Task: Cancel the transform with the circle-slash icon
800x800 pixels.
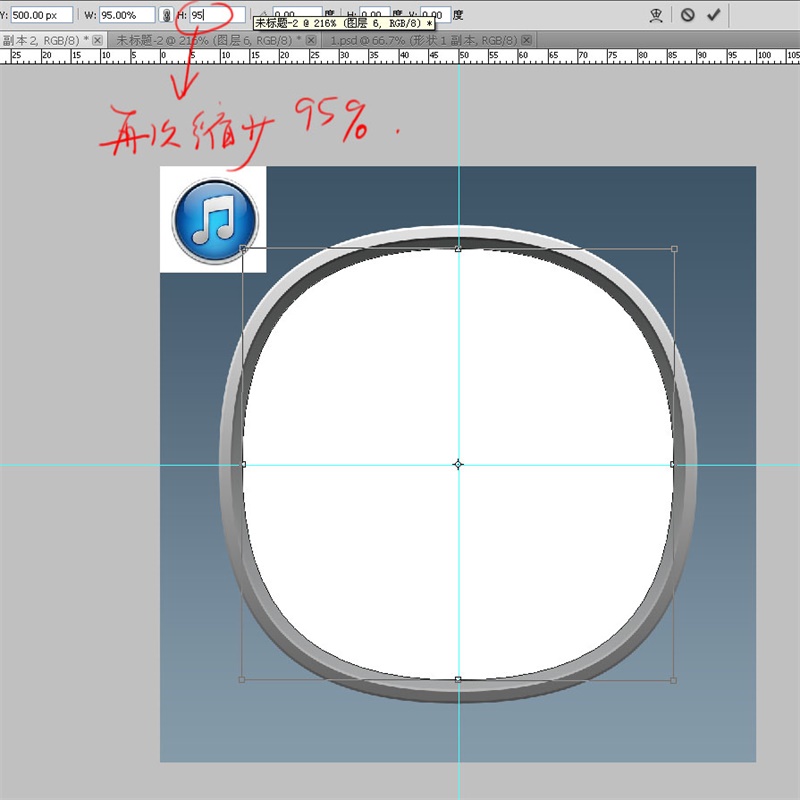Action: [688, 15]
